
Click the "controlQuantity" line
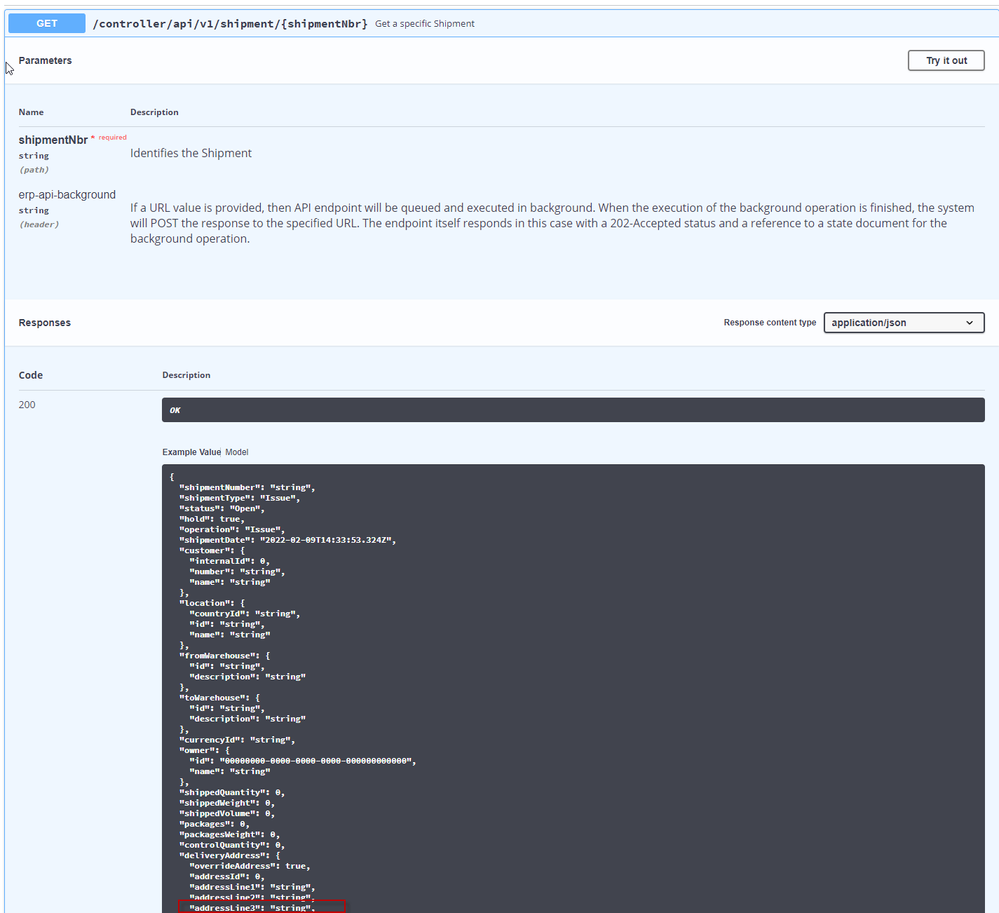click(x=232, y=845)
